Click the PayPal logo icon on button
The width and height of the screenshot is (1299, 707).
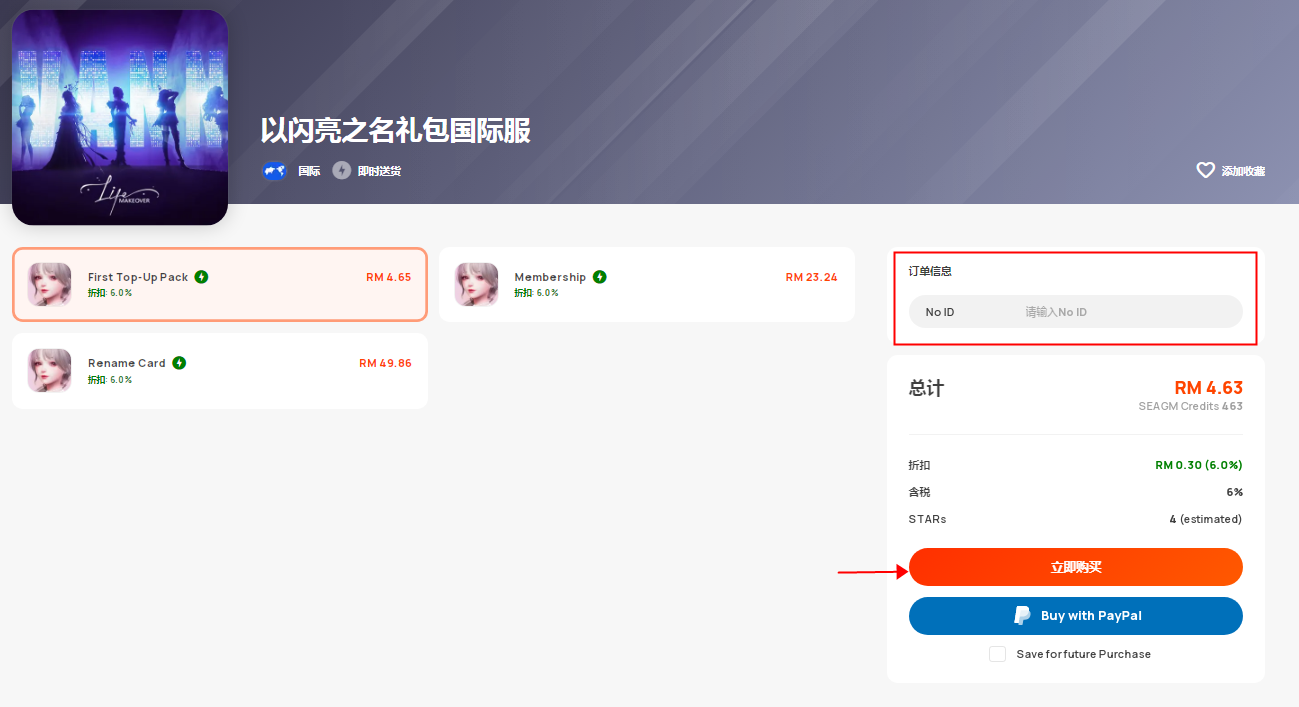point(1022,616)
